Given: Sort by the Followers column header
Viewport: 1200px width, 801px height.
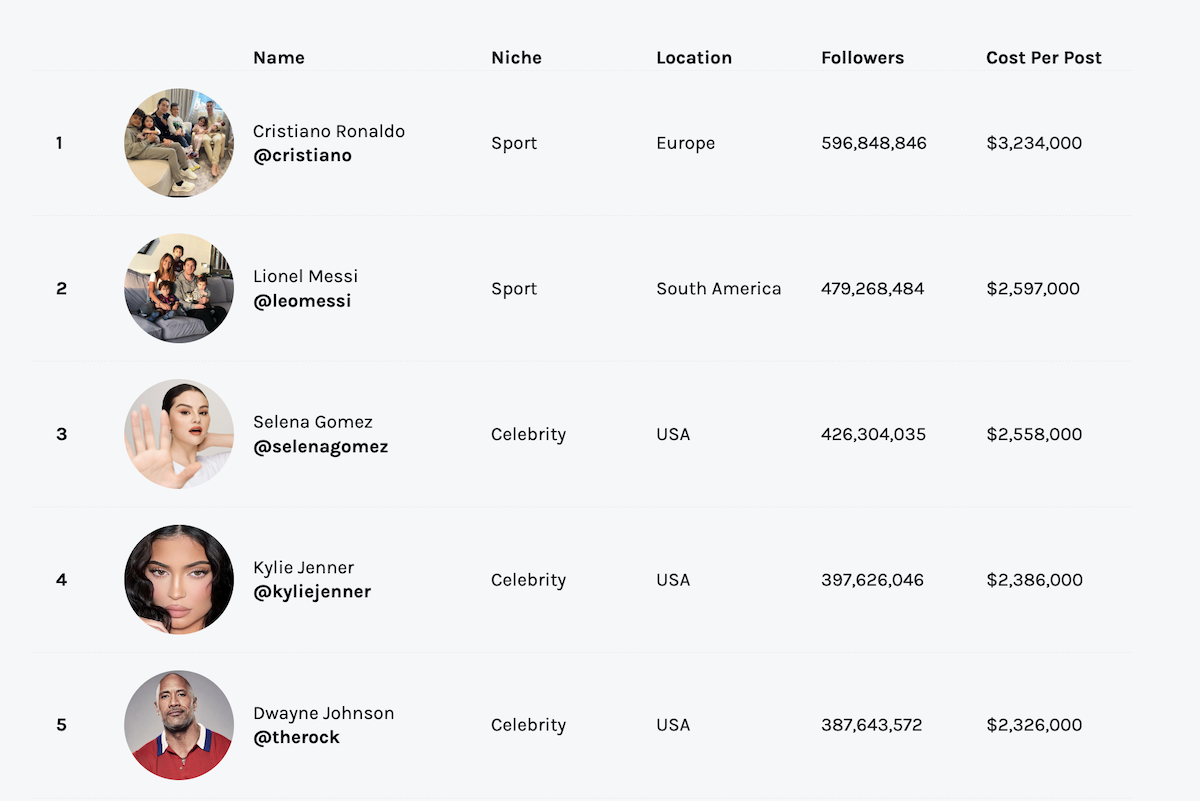Looking at the screenshot, I should coord(862,58).
